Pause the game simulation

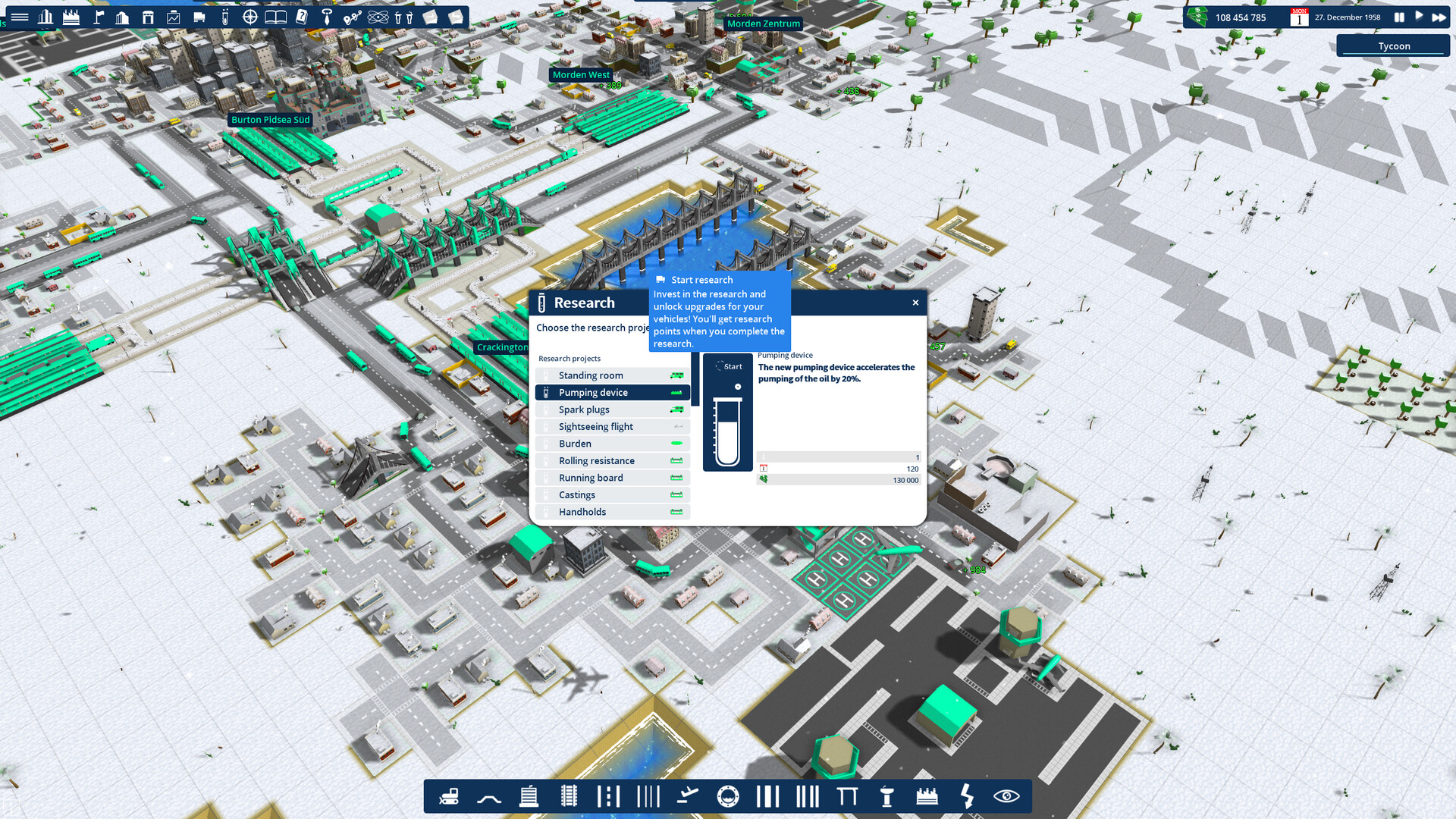pyautogui.click(x=1399, y=16)
